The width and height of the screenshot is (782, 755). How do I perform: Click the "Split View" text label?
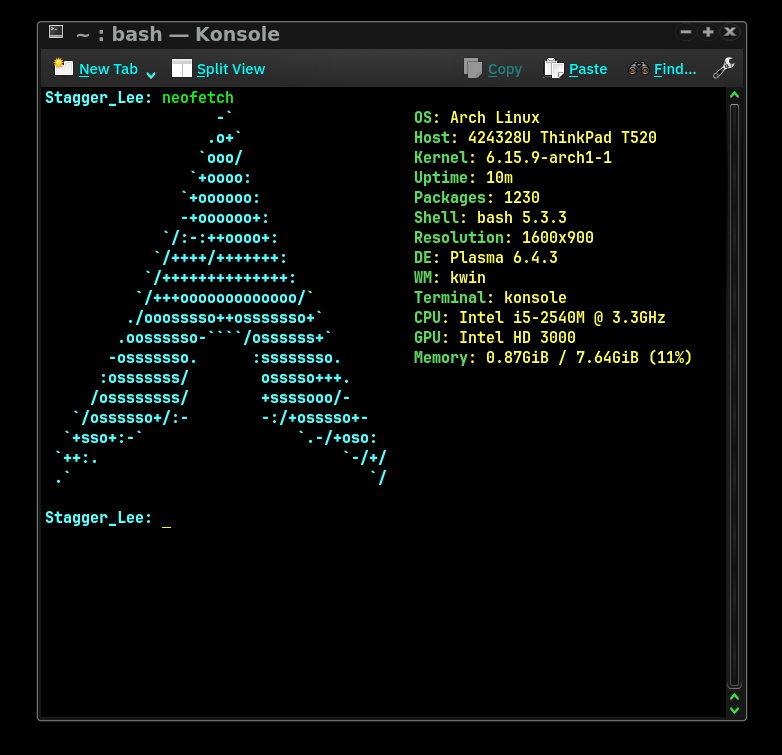tap(231, 69)
